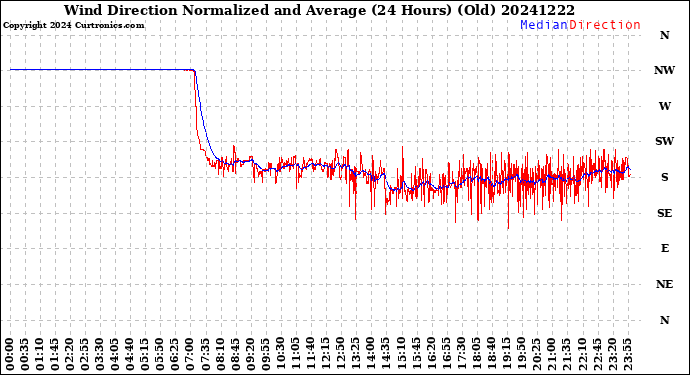Click the 03:30 time axis label
The image size is (690, 375).
click(100, 354)
